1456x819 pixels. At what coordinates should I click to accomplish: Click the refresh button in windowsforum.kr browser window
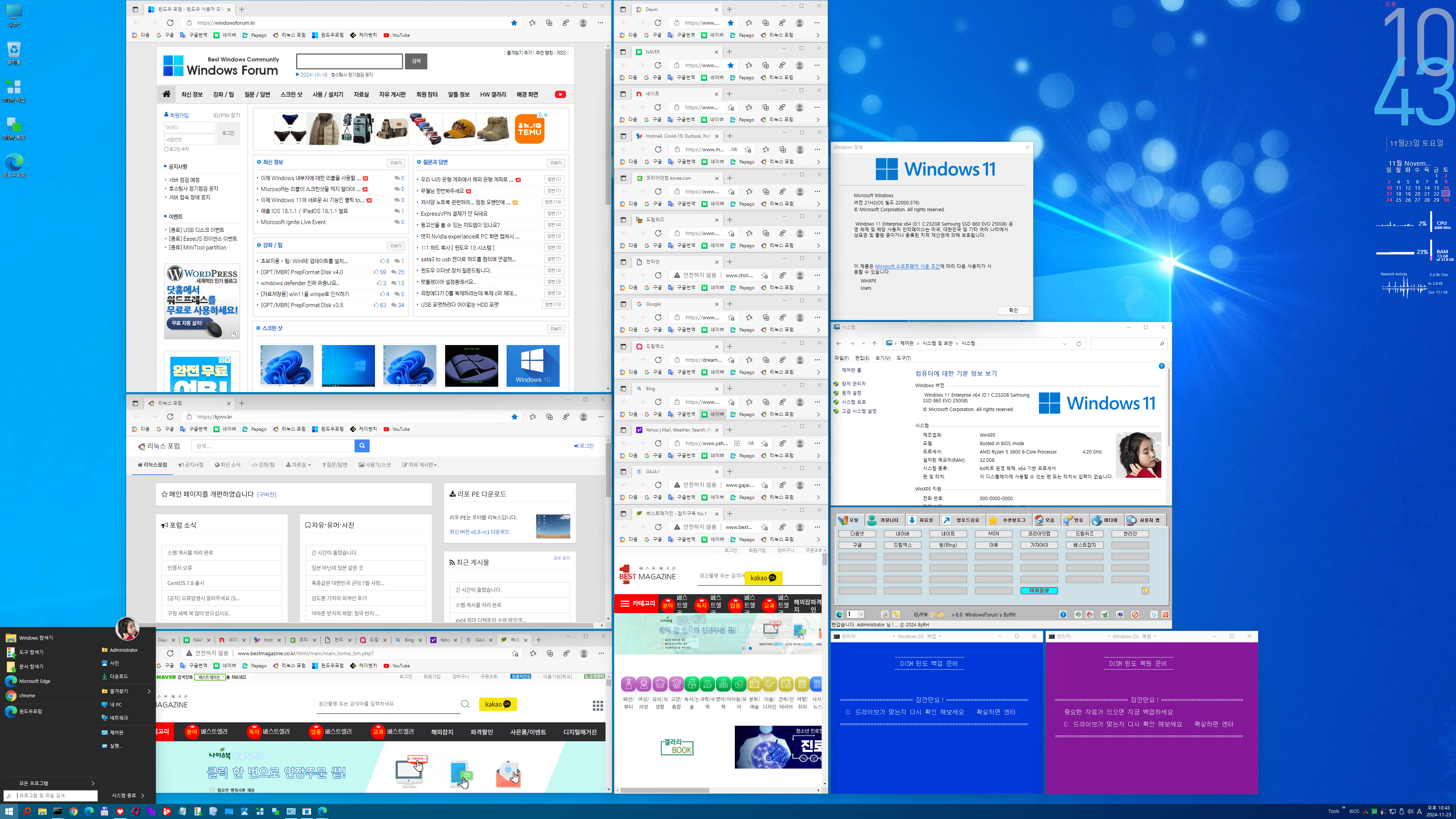(x=170, y=23)
